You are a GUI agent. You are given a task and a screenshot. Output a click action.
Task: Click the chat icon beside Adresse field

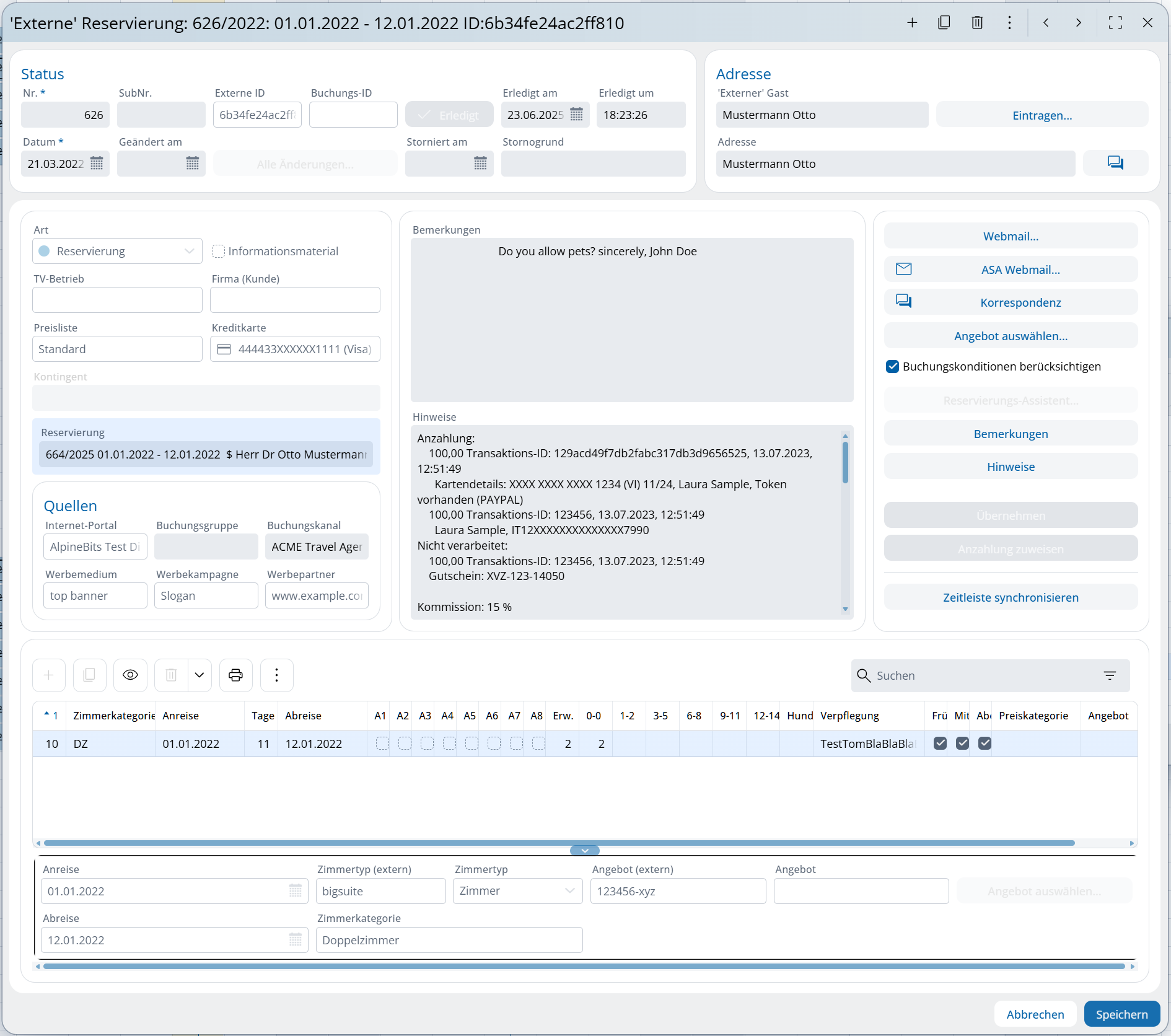1115,163
